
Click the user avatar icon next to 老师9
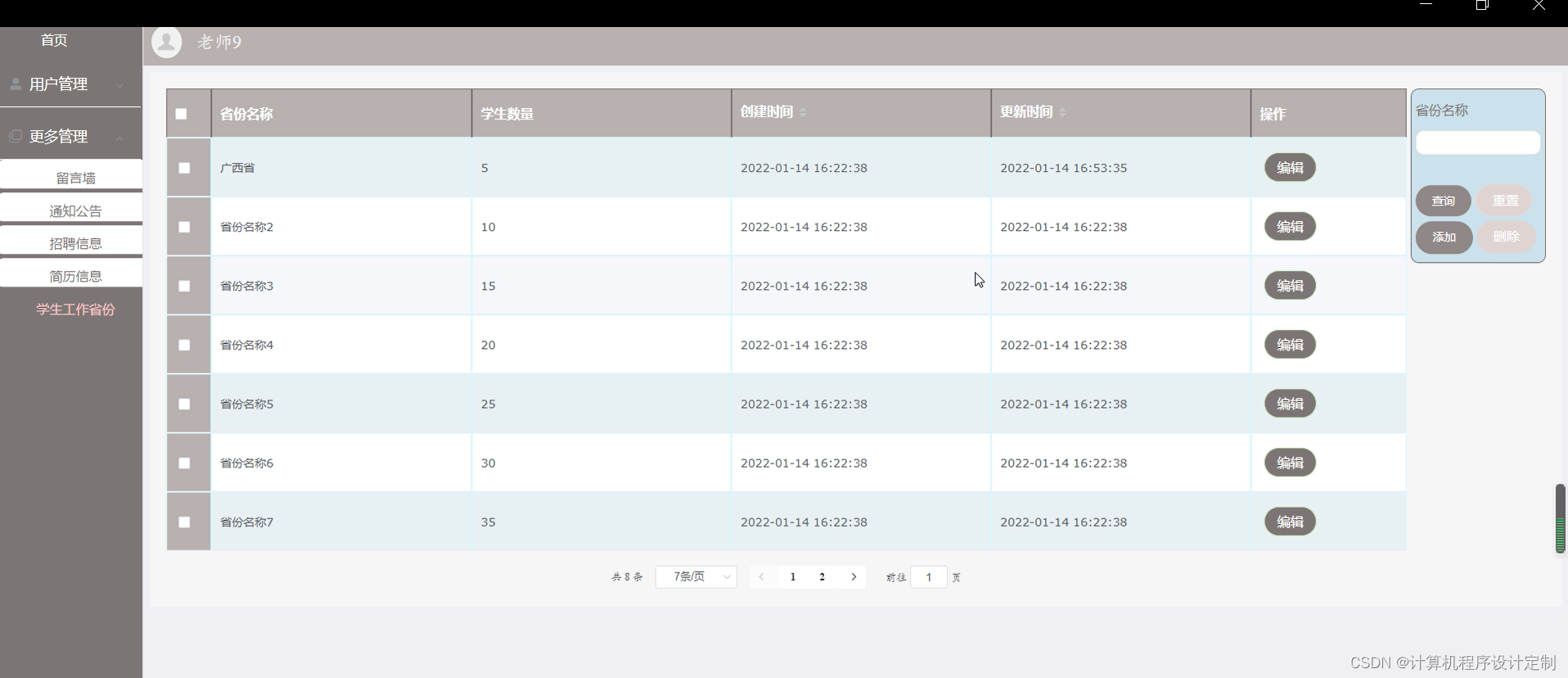coord(167,43)
